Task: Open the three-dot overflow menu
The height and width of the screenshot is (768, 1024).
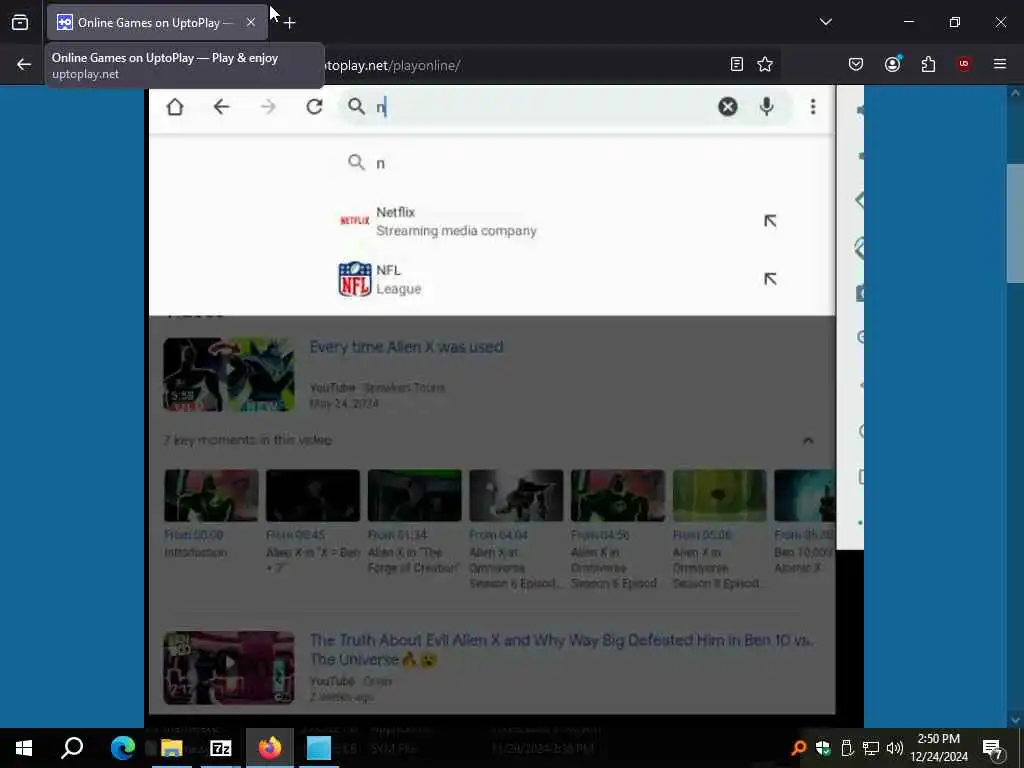Action: [813, 106]
